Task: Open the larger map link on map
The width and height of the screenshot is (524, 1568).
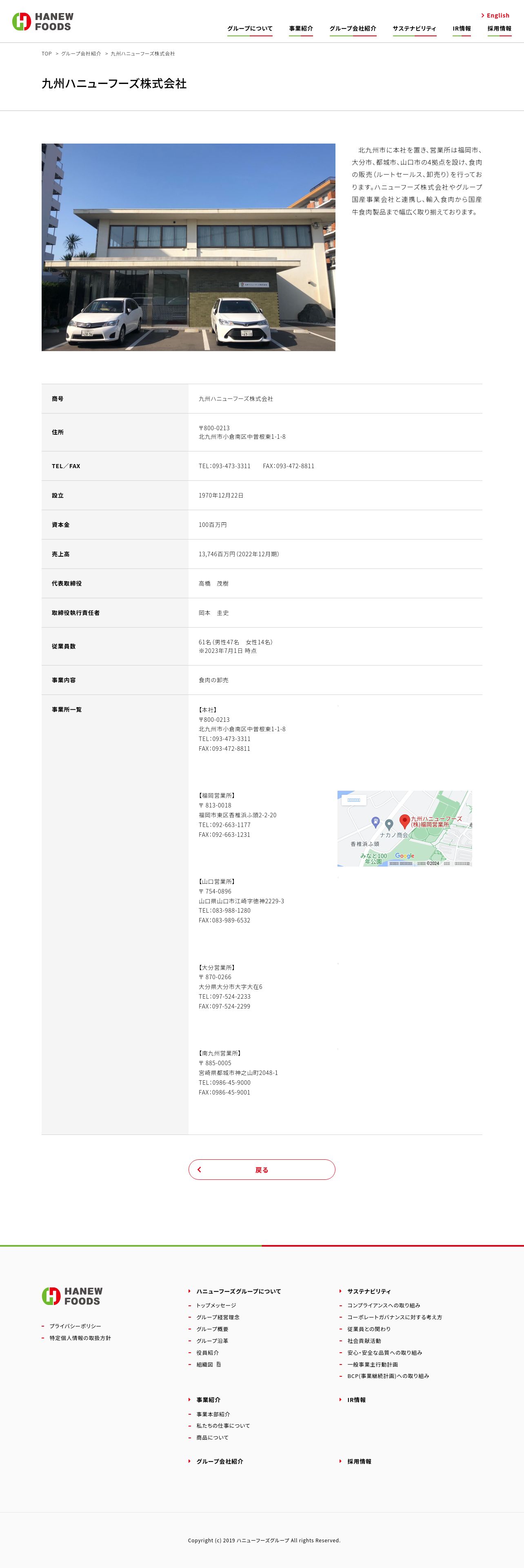Action: pos(354,800)
